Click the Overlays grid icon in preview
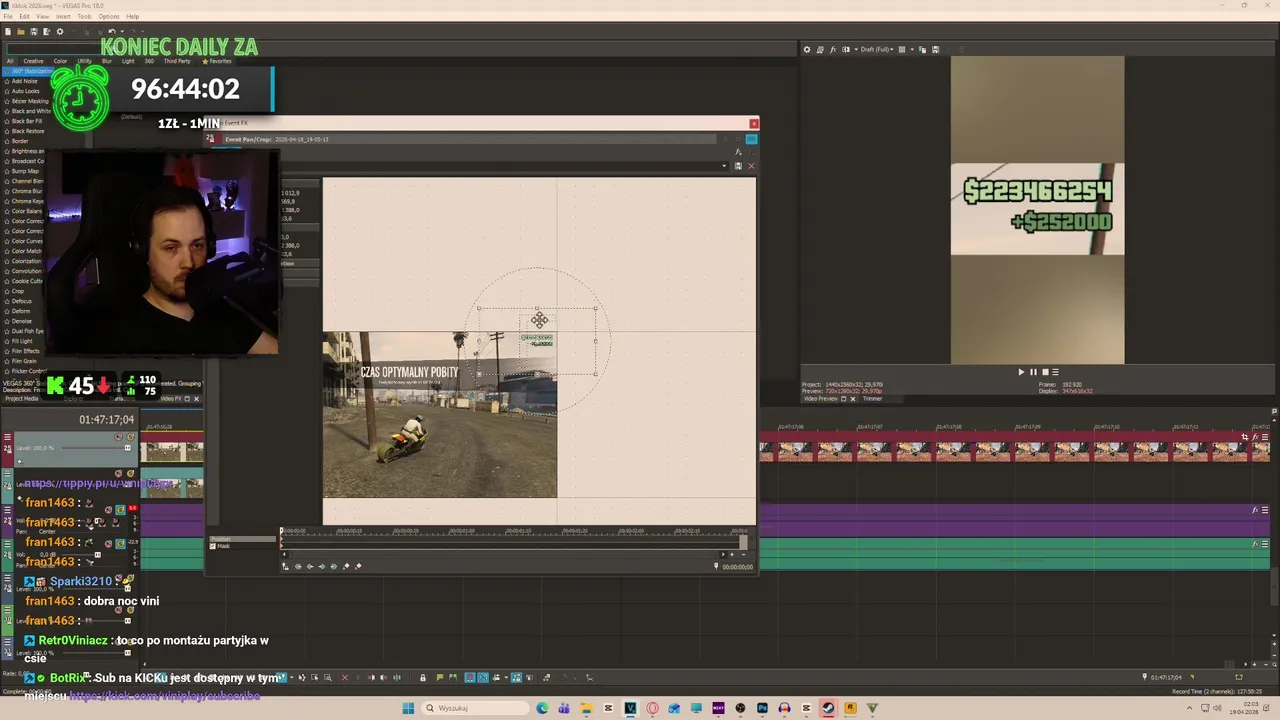This screenshot has width=1280, height=720. tap(902, 49)
